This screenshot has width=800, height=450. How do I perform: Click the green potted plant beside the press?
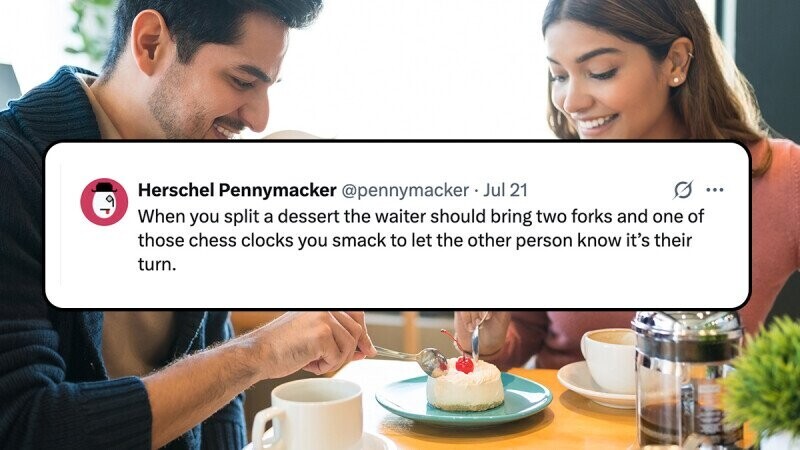click(x=763, y=383)
